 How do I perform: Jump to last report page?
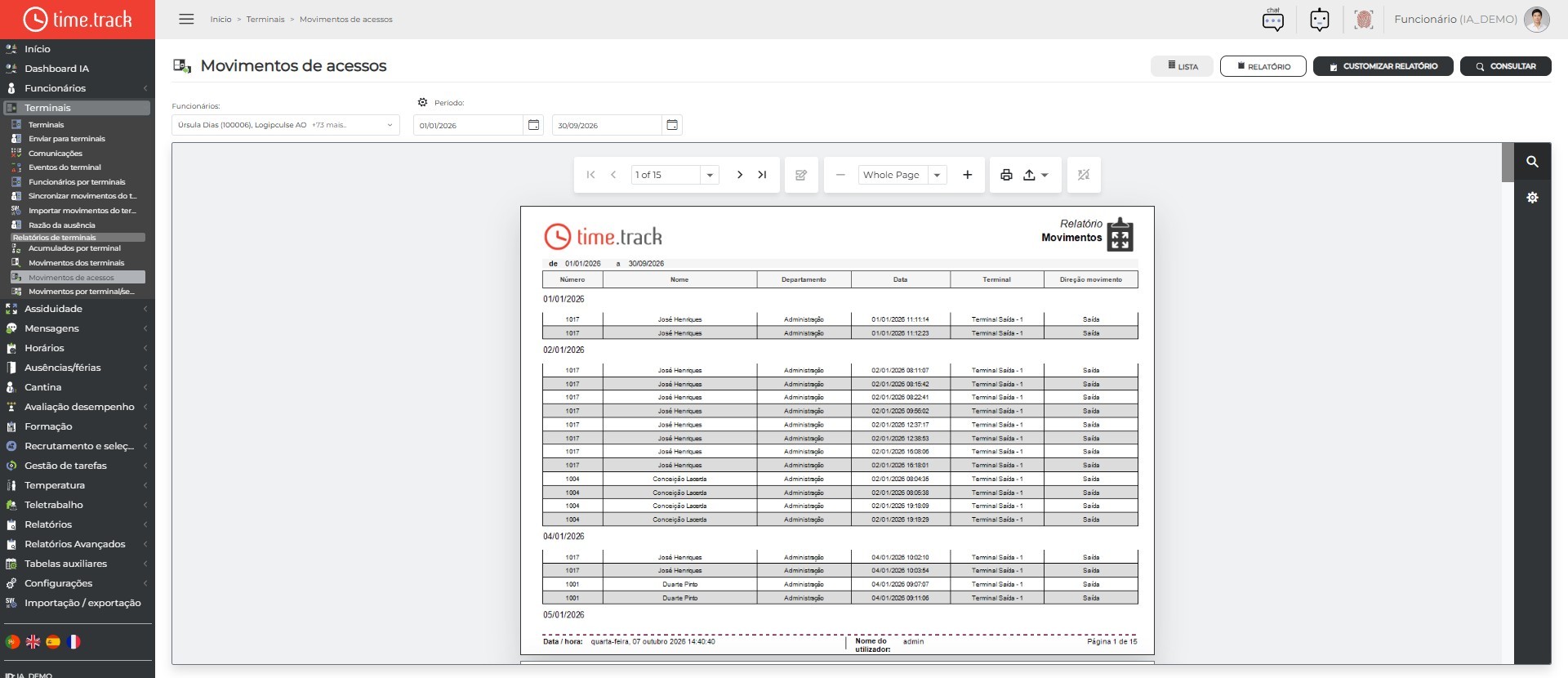tap(762, 175)
